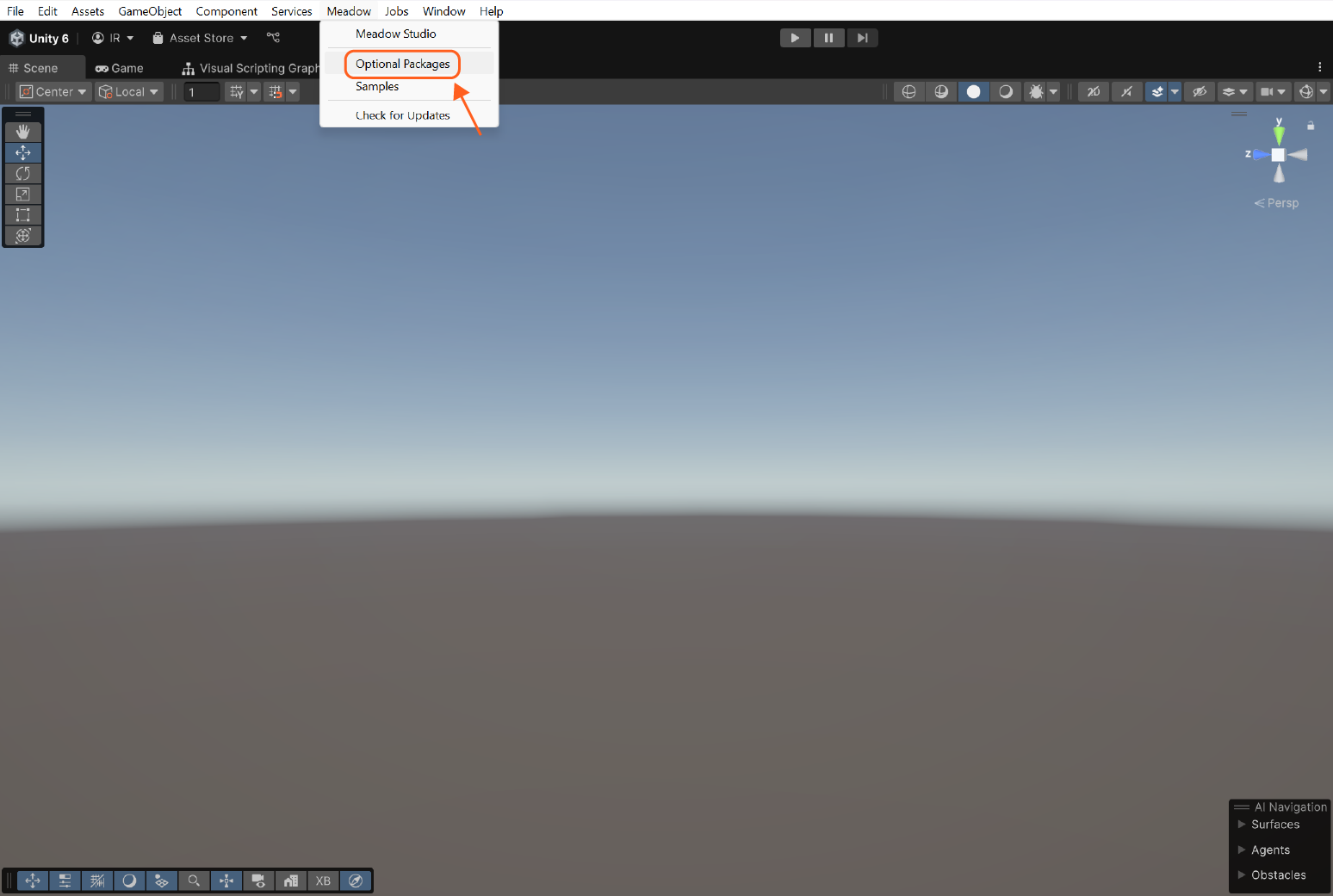1333x896 pixels.
Task: Toggle 2D view mode
Action: pyautogui.click(x=1093, y=92)
